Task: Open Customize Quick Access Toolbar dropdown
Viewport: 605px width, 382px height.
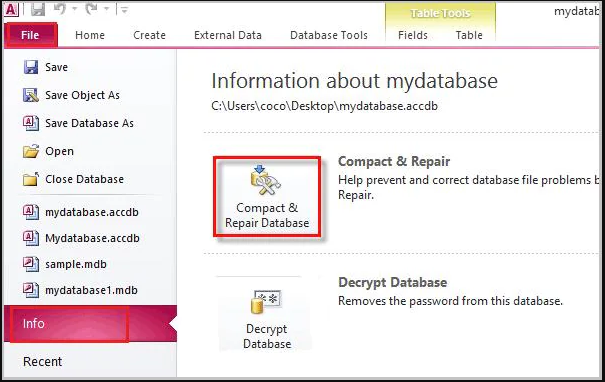Action: point(124,10)
